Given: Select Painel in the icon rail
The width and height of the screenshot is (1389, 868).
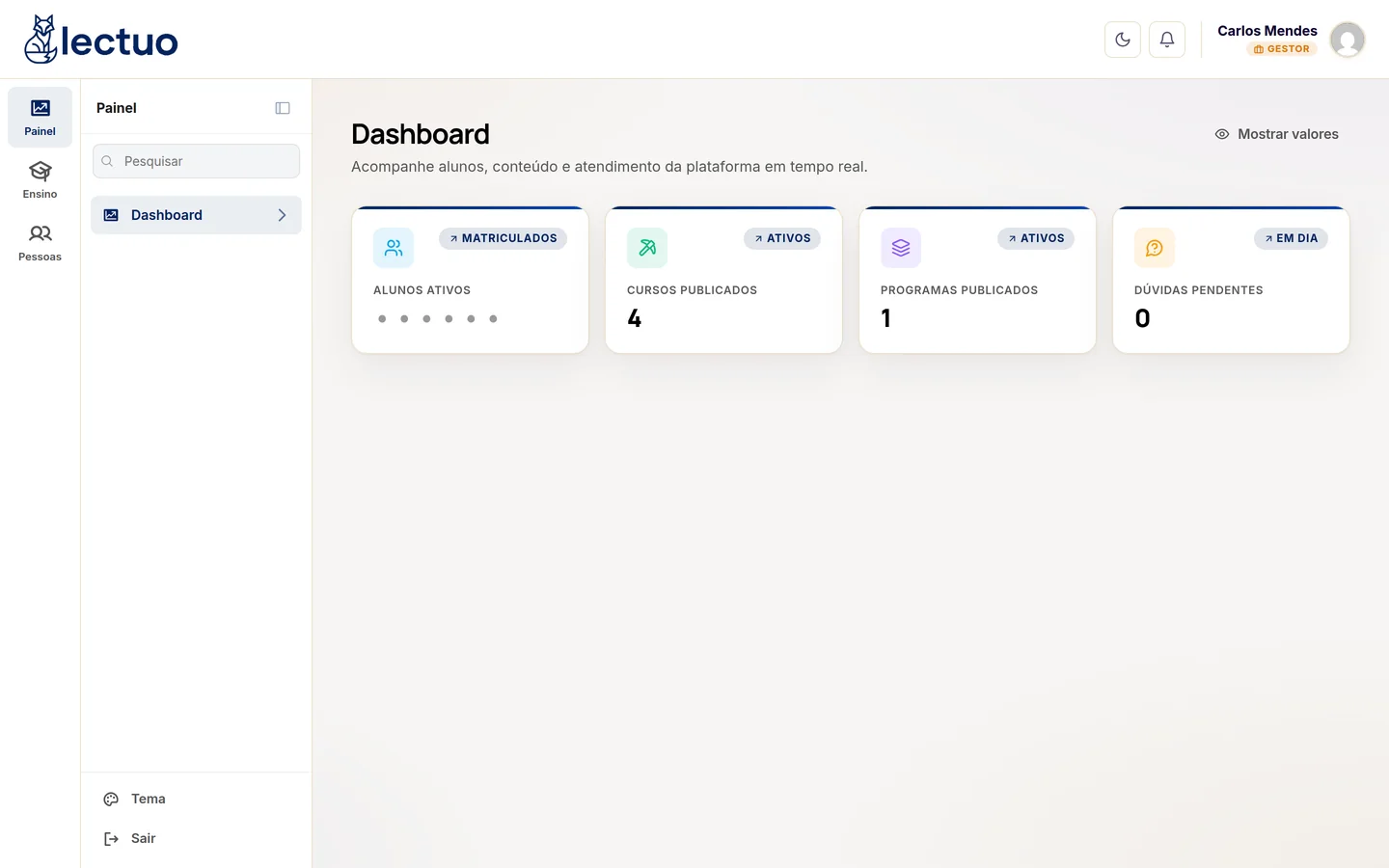Looking at the screenshot, I should point(40,117).
